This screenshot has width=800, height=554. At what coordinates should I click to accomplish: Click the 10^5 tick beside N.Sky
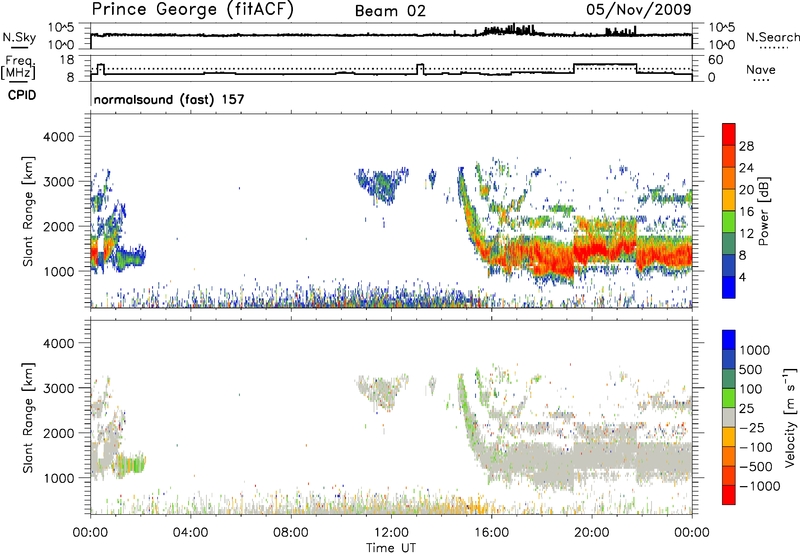(x=61, y=28)
